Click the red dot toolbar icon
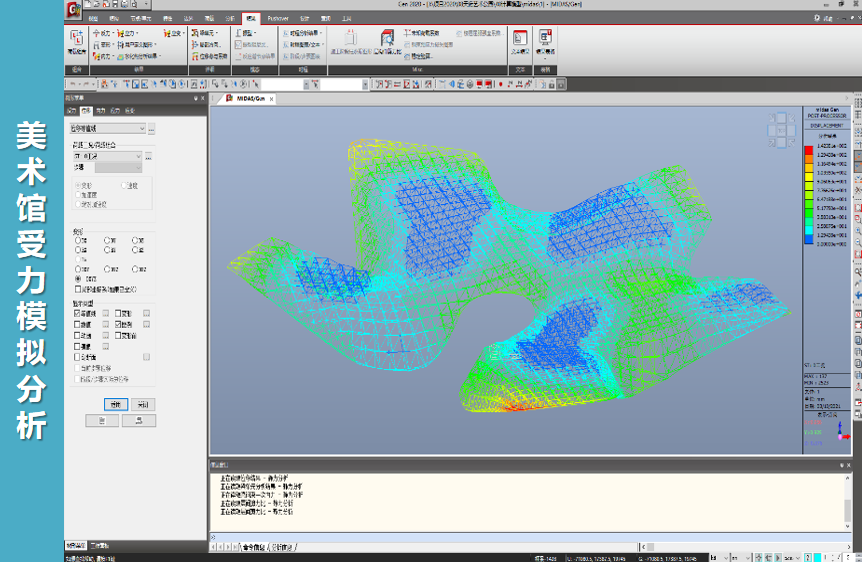 tap(501, 84)
